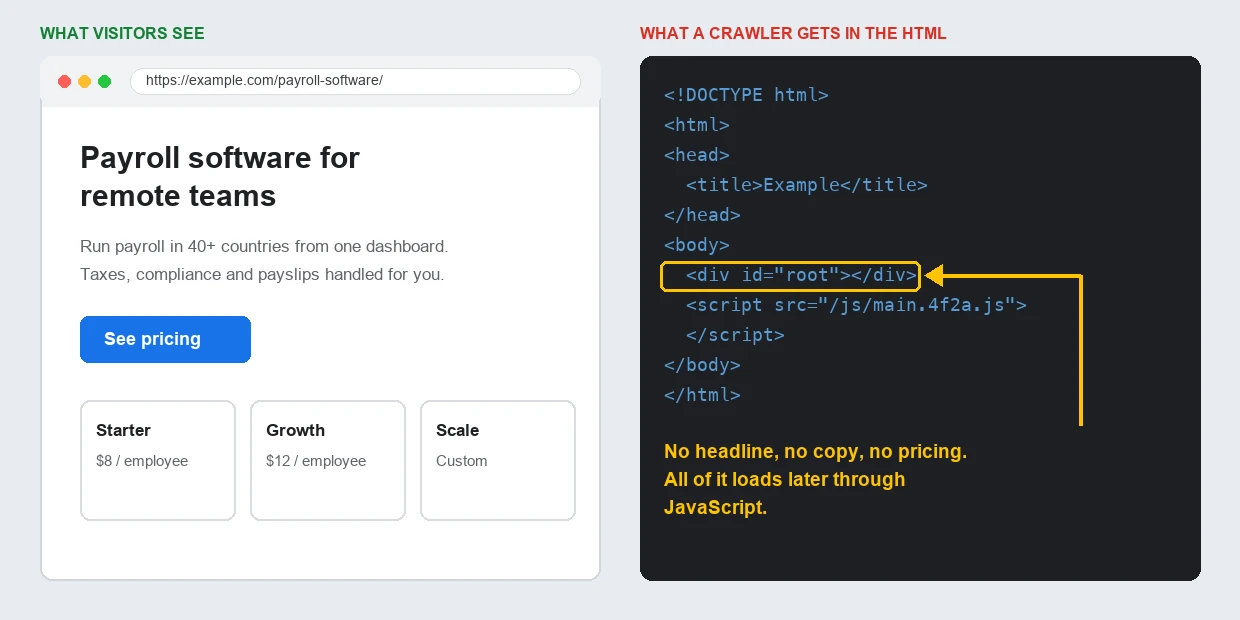Click the <title>Example</title> code line
The width and height of the screenshot is (1240, 620).
coord(807,185)
